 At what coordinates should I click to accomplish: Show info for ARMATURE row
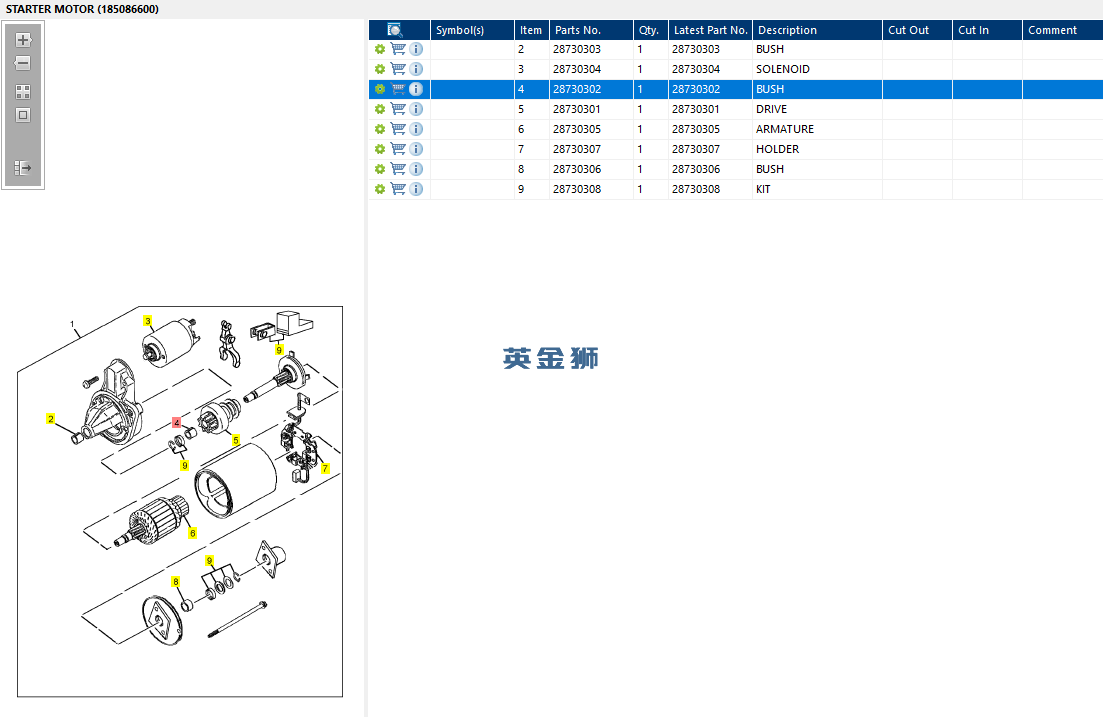coord(416,129)
